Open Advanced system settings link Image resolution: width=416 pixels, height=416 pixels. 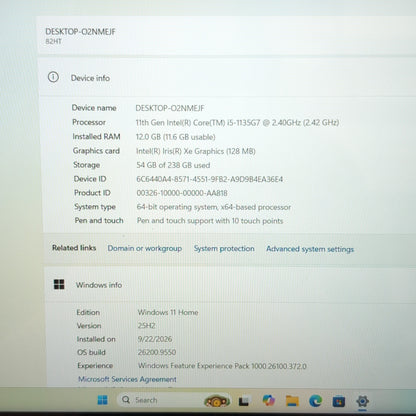pyautogui.click(x=310, y=249)
